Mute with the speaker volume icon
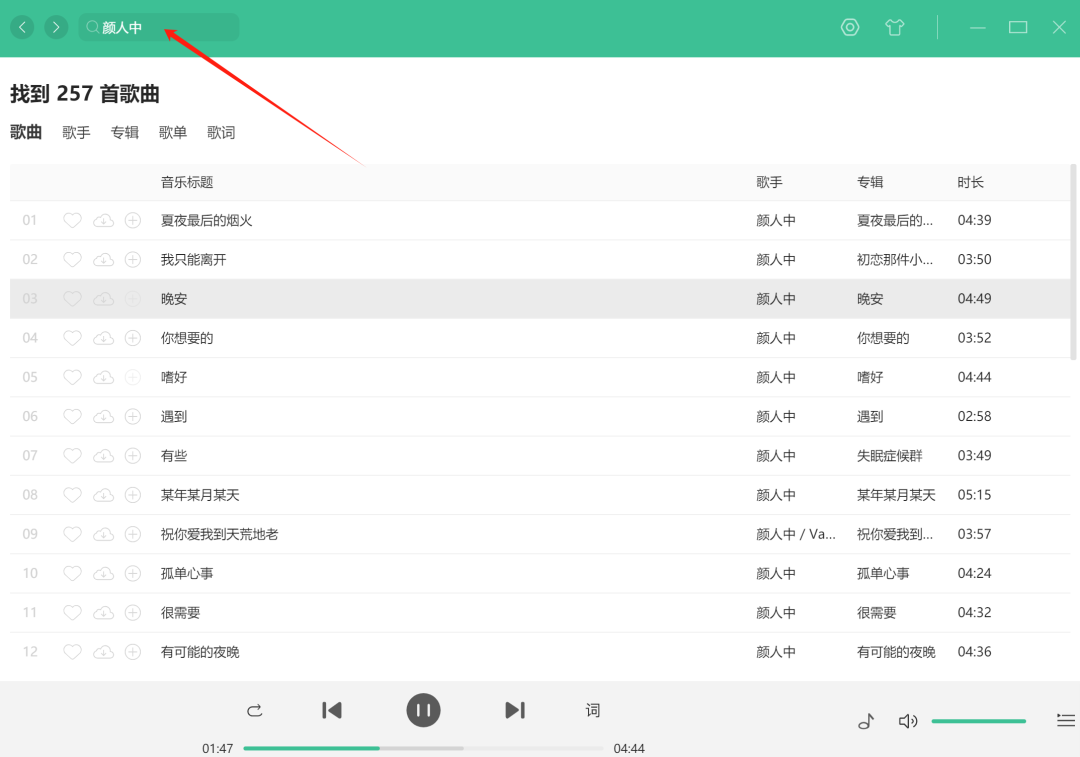Viewport: 1080px width, 757px height. point(908,721)
